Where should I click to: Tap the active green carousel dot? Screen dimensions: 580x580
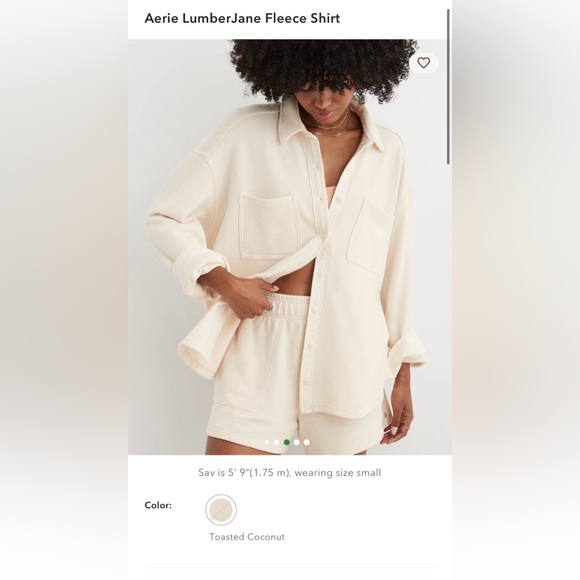pos(287,442)
